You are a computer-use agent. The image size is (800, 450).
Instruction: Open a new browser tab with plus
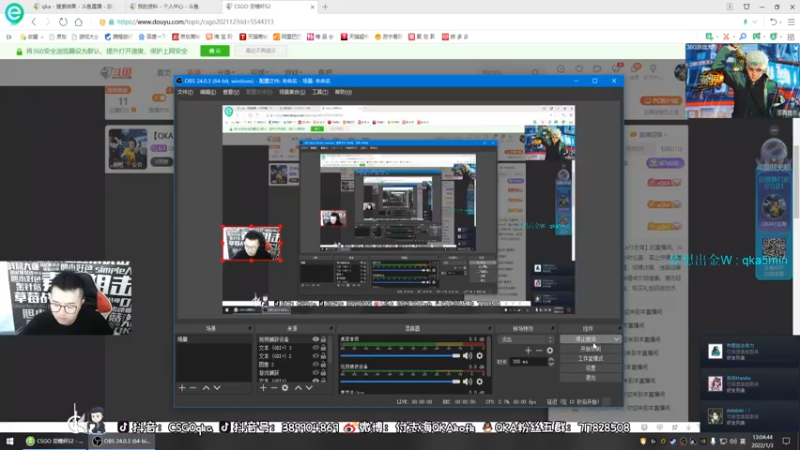(325, 7)
